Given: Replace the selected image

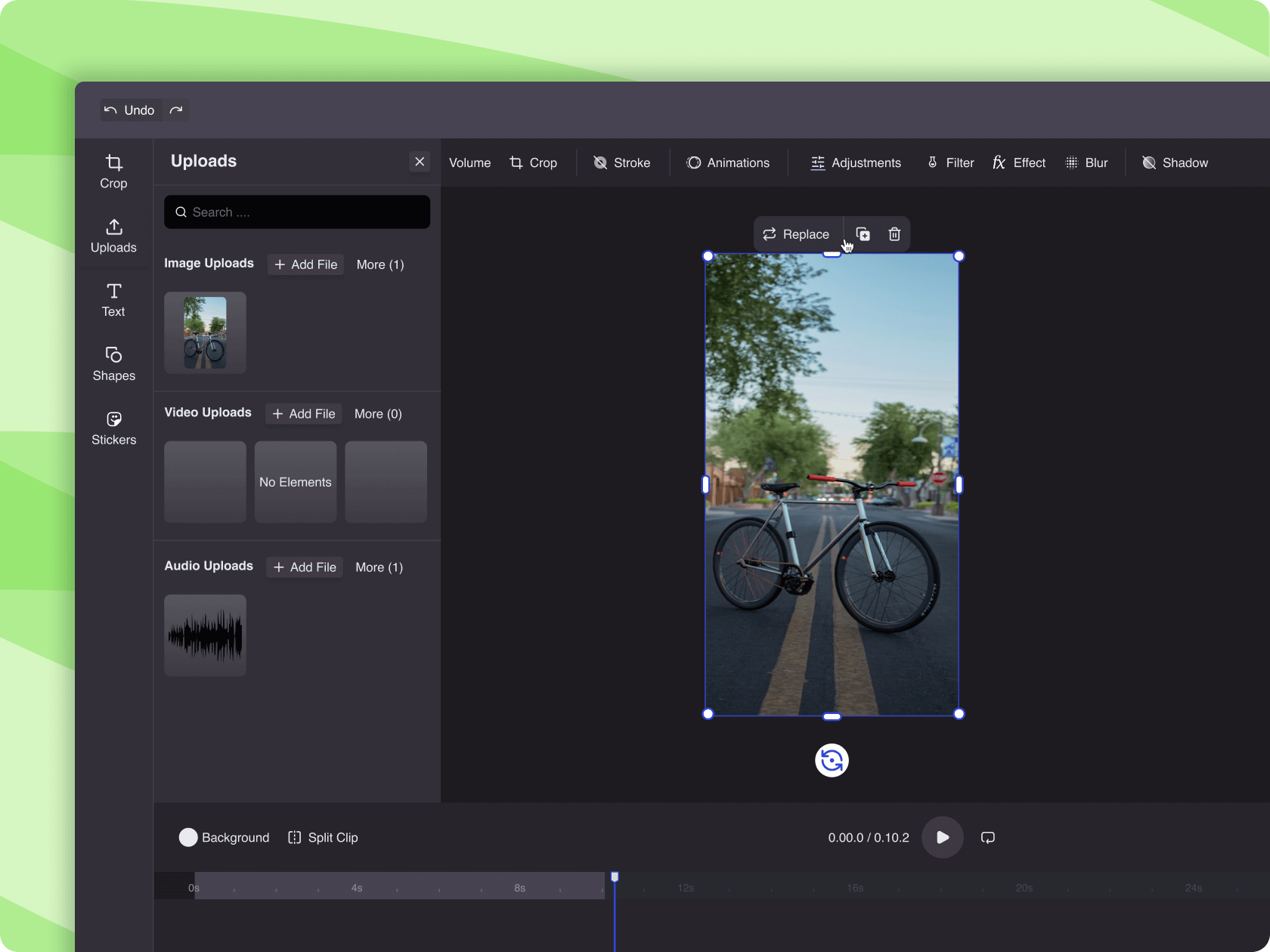Looking at the screenshot, I should pyautogui.click(x=796, y=234).
